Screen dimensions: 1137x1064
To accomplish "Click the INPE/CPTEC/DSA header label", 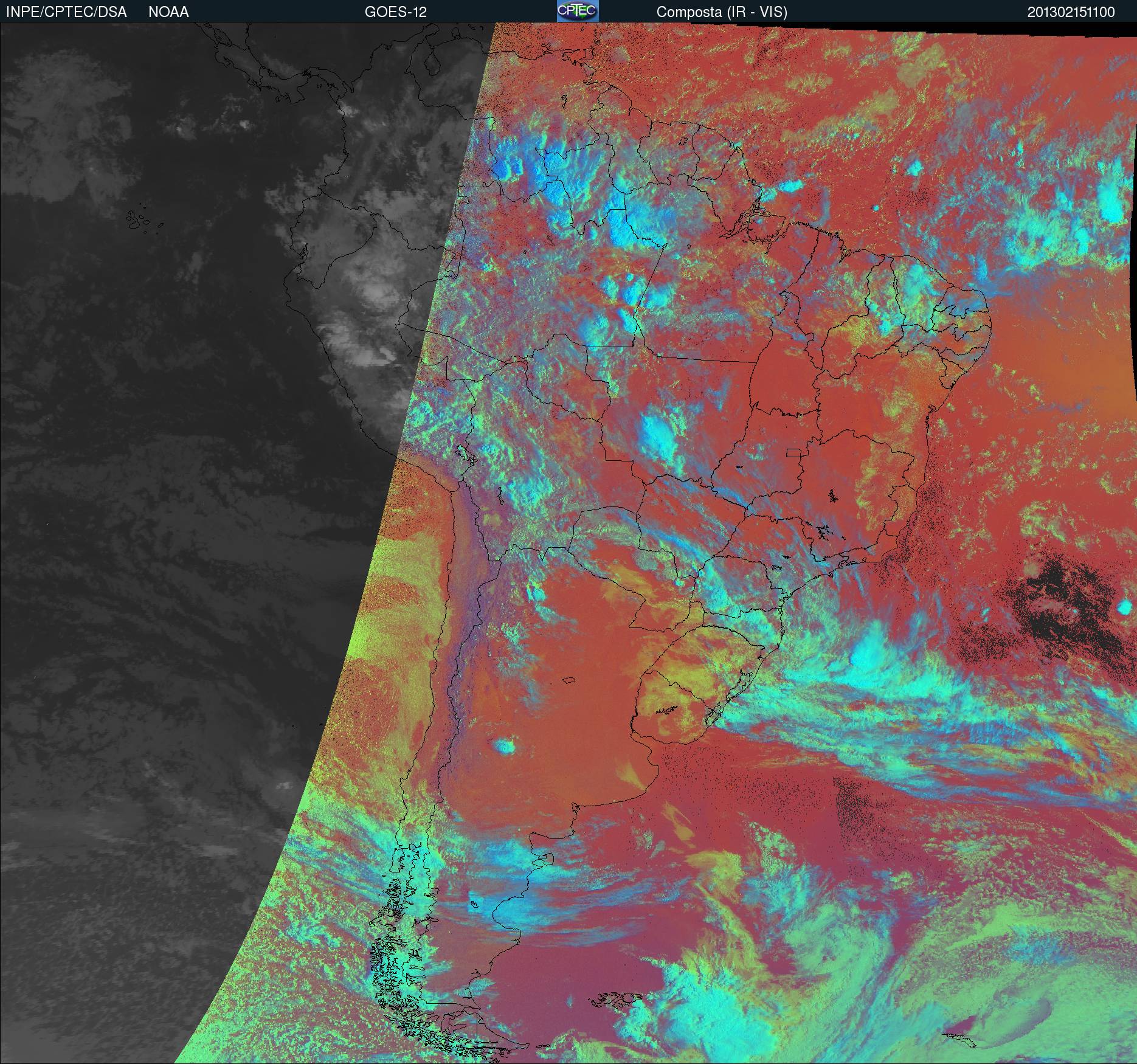I will click(66, 12).
